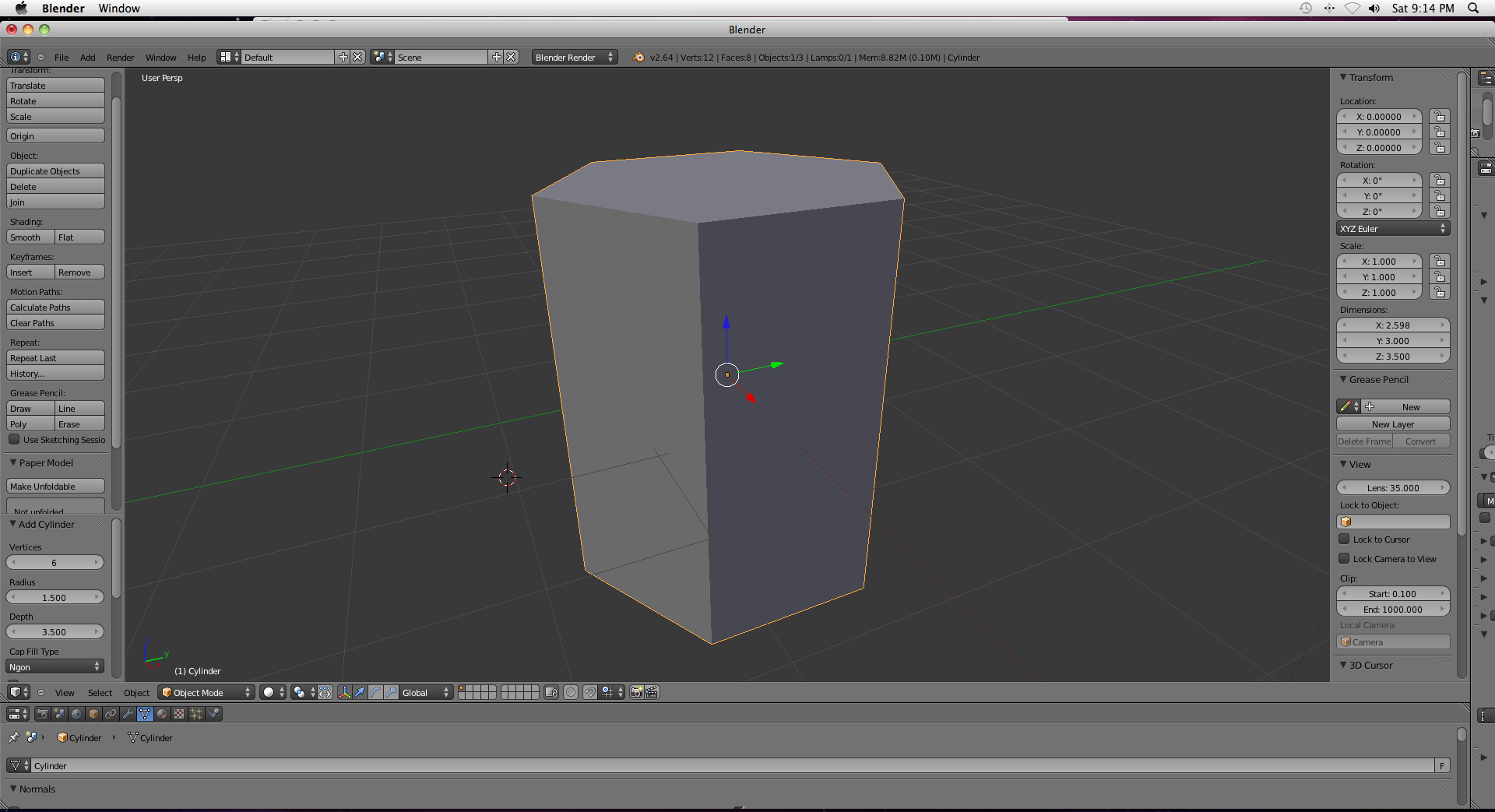Open the Blender Render engine dropdown
This screenshot has width=1495, height=812.
575,57
